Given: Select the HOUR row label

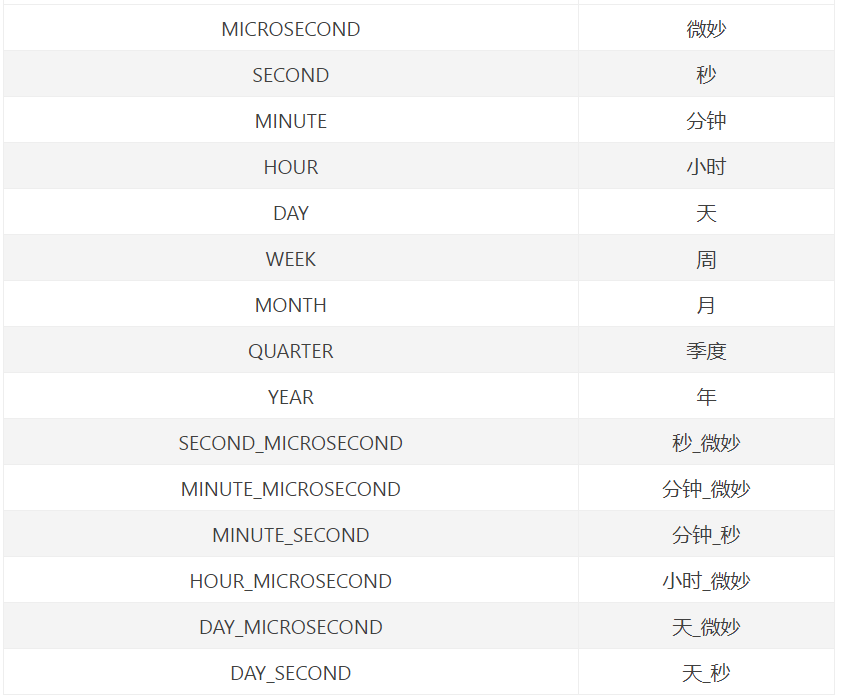Looking at the screenshot, I should click(291, 167).
